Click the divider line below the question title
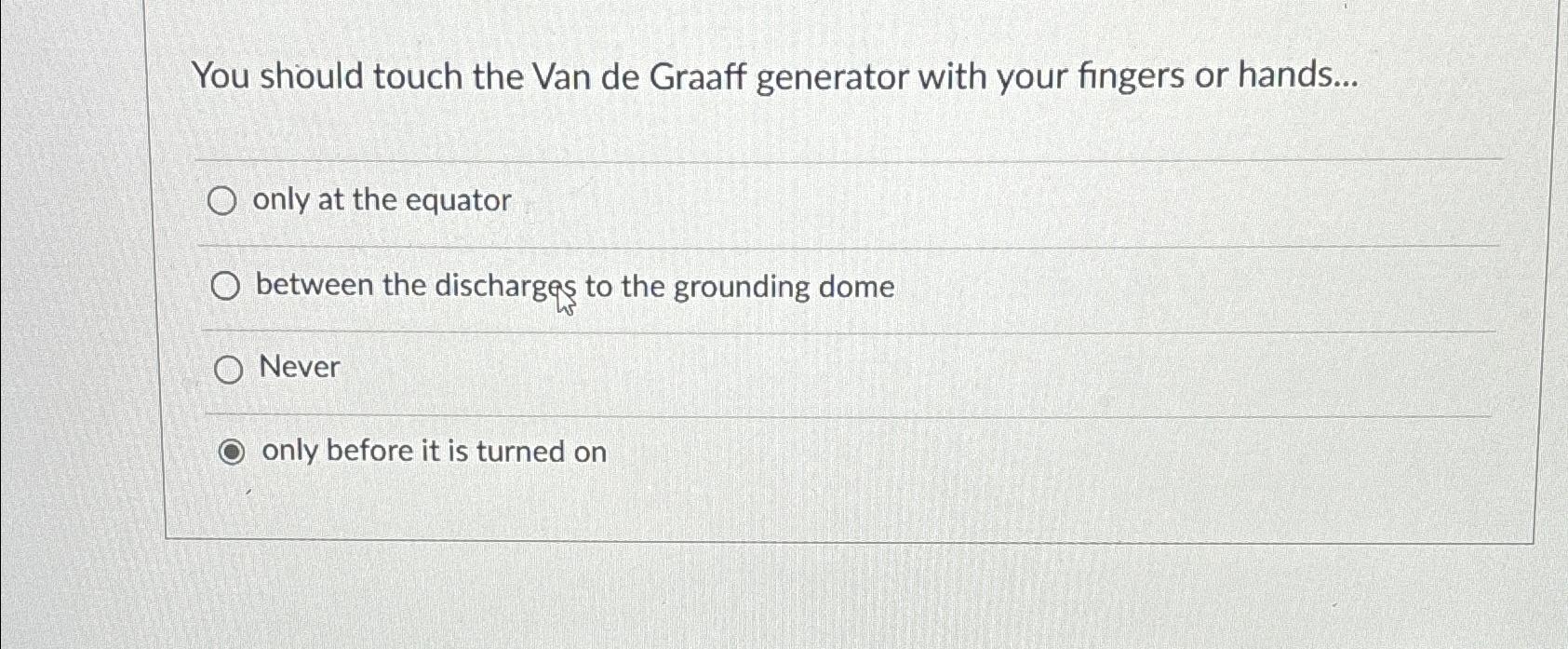The width and height of the screenshot is (1568, 649). 763,158
